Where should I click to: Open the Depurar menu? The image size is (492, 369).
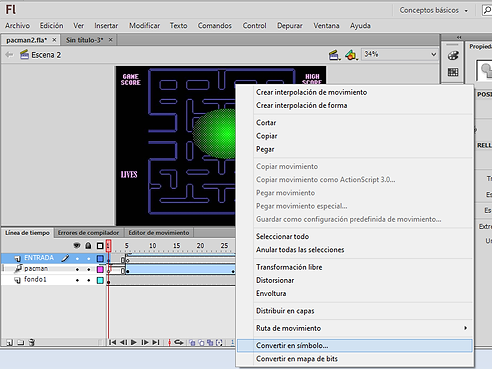tap(290, 26)
